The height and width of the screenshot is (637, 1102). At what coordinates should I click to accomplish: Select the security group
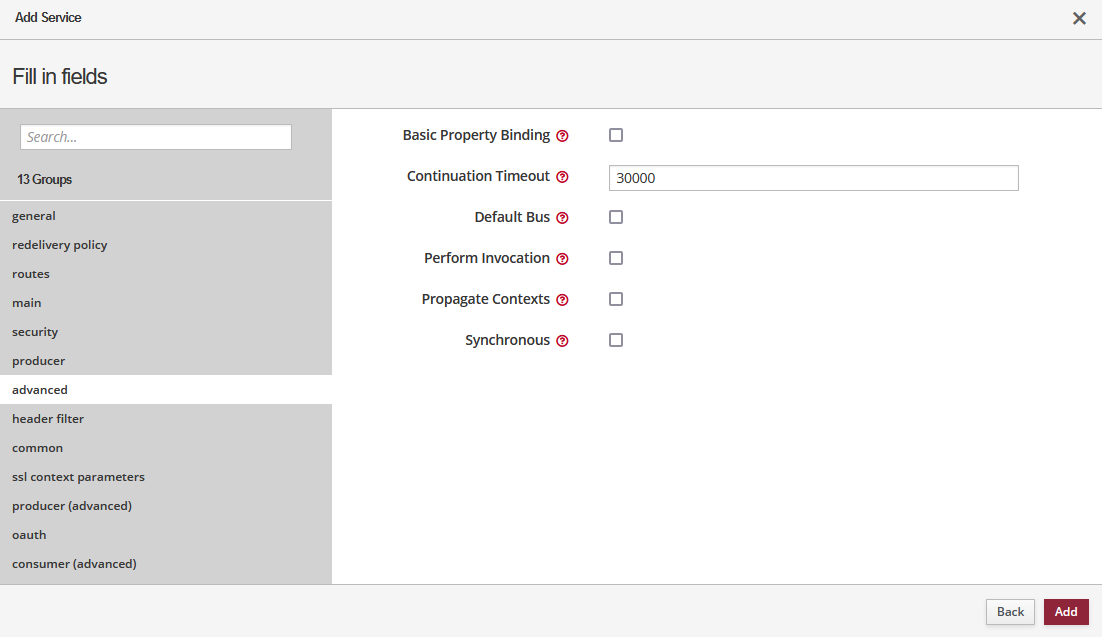(35, 332)
